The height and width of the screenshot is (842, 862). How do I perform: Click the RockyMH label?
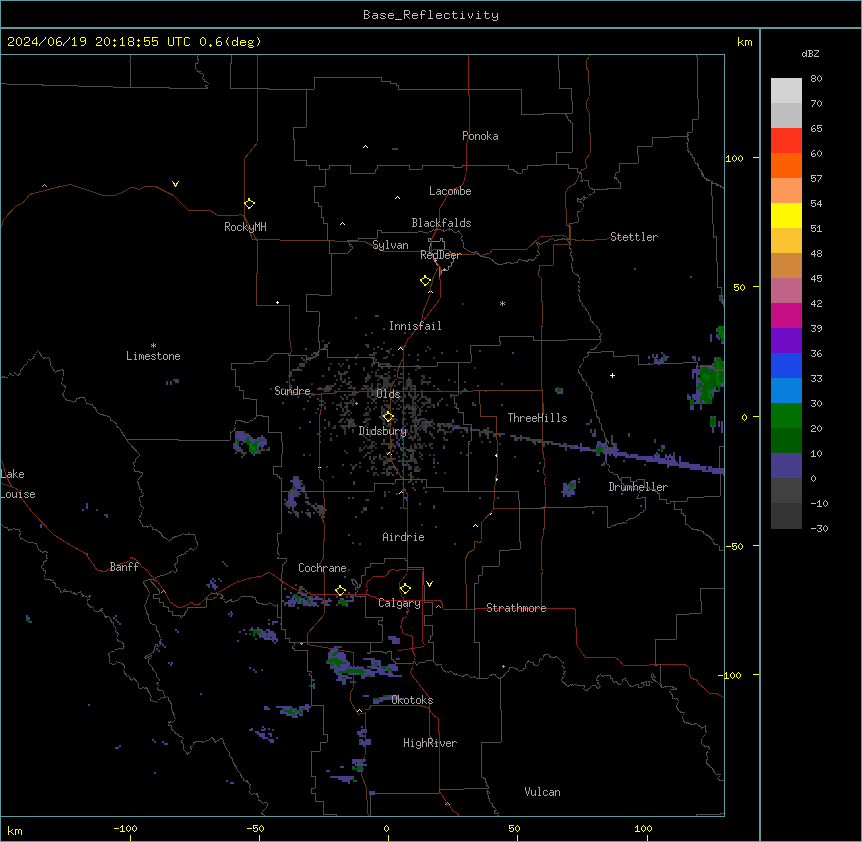click(x=245, y=227)
